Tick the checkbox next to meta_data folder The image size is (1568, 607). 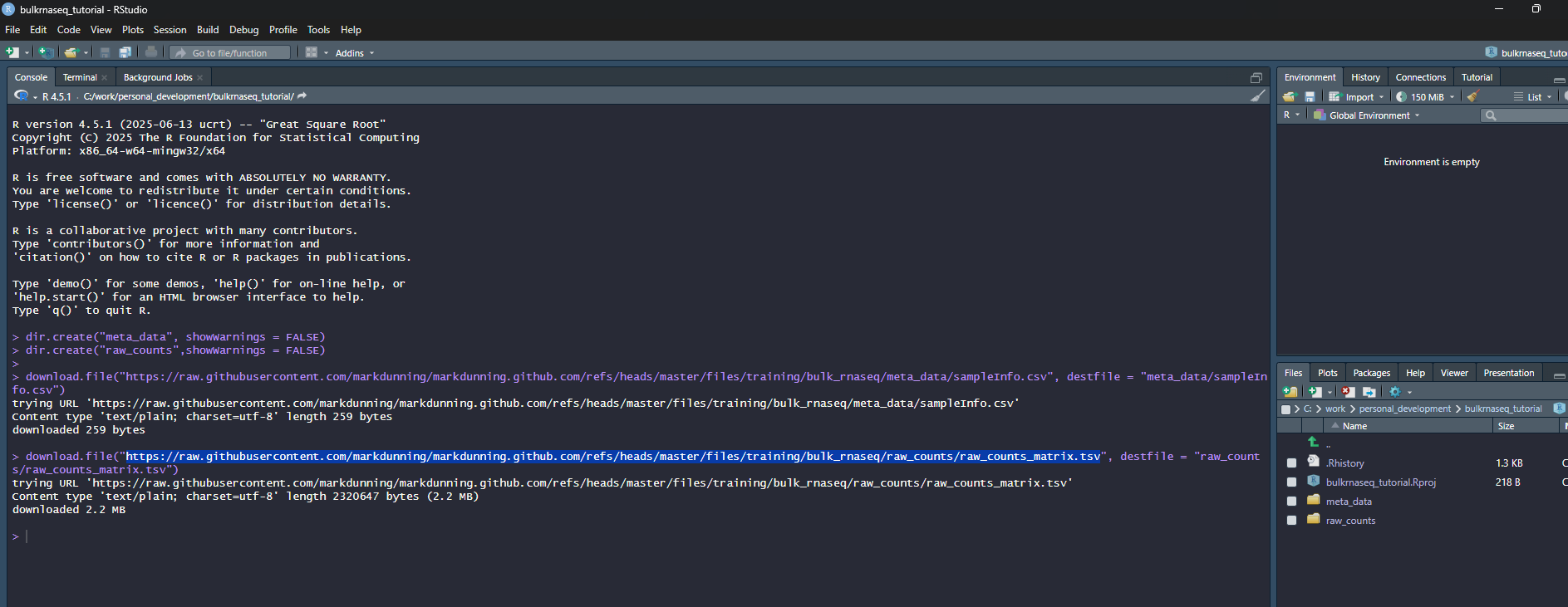tap(1291, 502)
